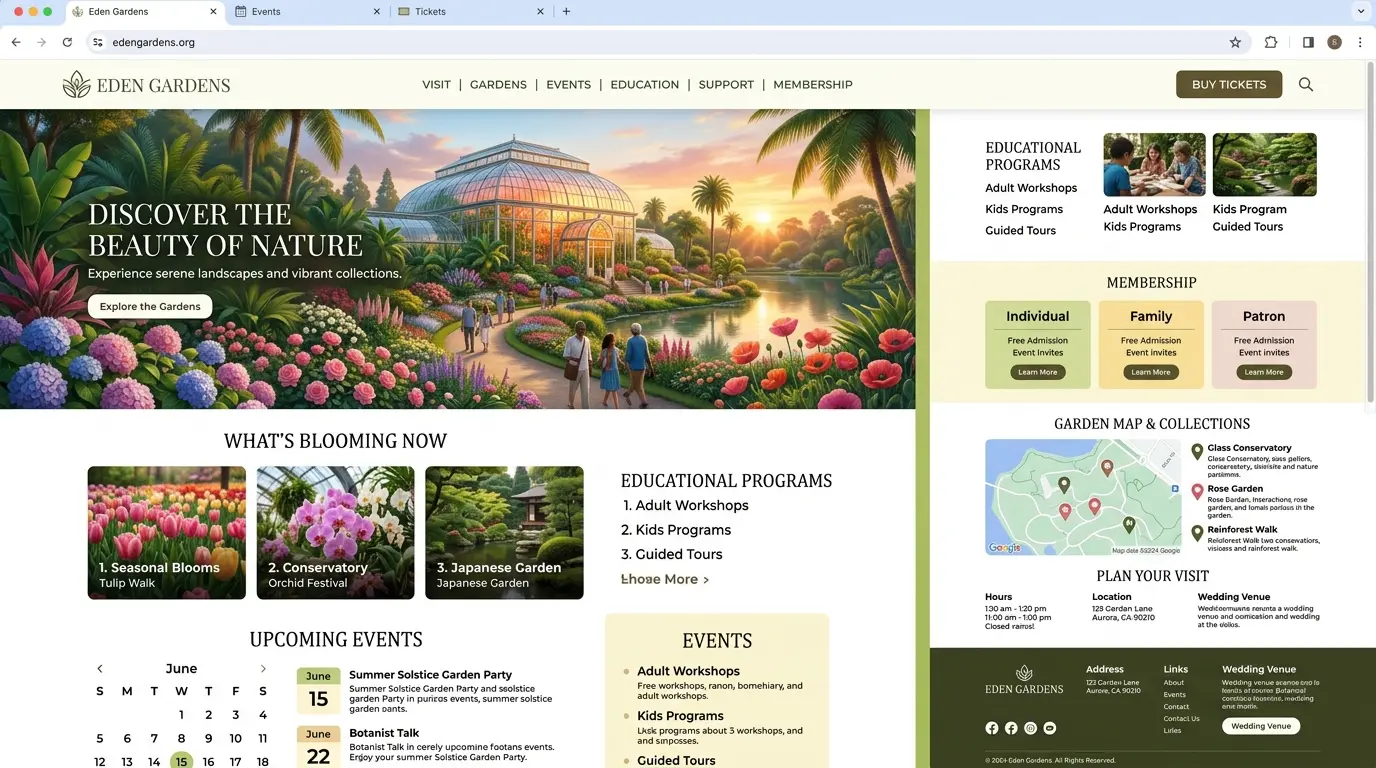Click the BUY TICKETS button
1376x768 pixels.
tap(1229, 85)
